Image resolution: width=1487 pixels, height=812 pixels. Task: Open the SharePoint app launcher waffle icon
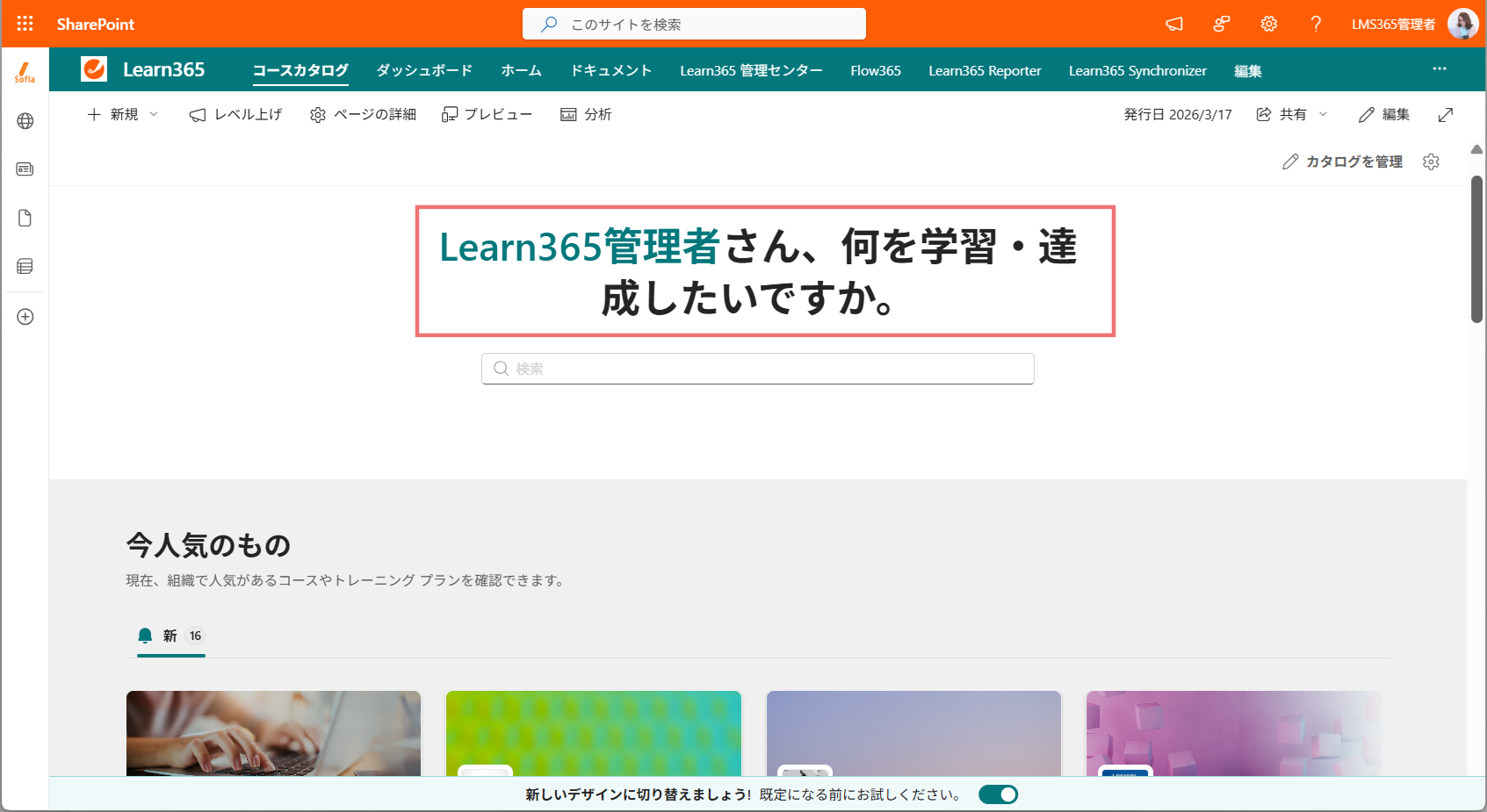coord(25,24)
